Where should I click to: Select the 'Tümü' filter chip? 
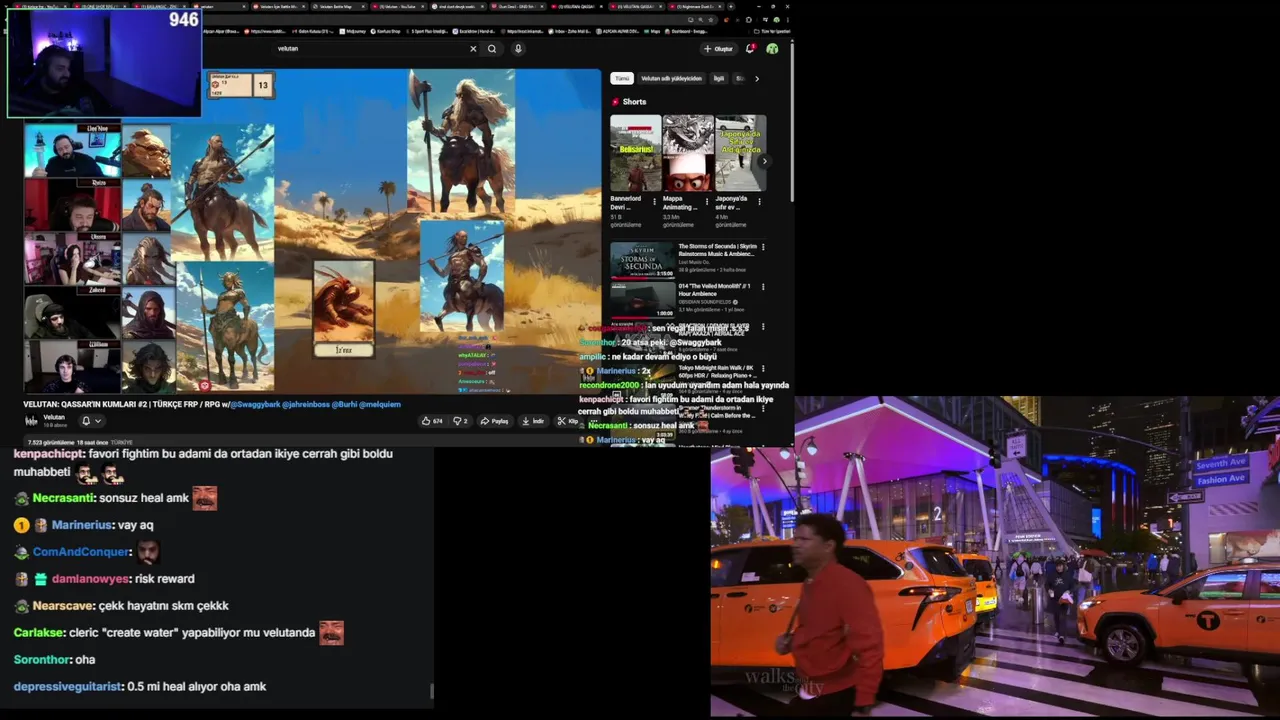point(622,78)
